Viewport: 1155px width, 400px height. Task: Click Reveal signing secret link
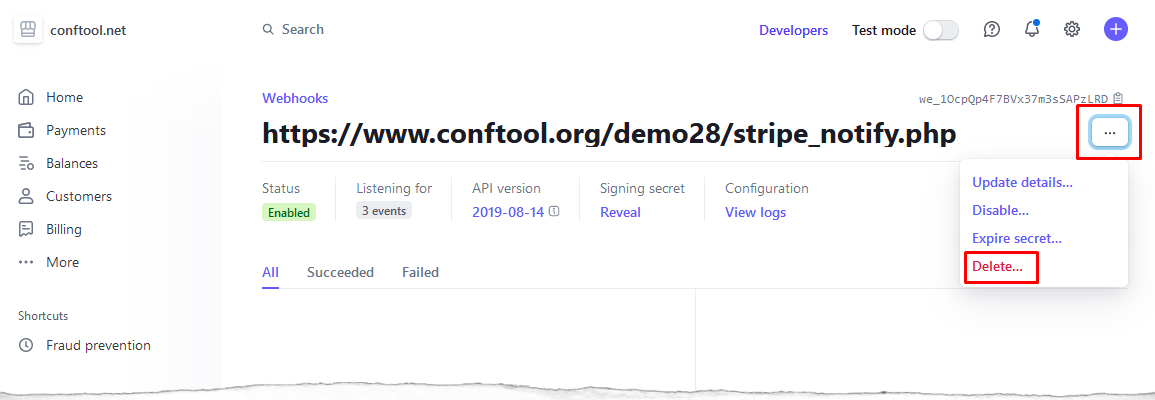[620, 212]
